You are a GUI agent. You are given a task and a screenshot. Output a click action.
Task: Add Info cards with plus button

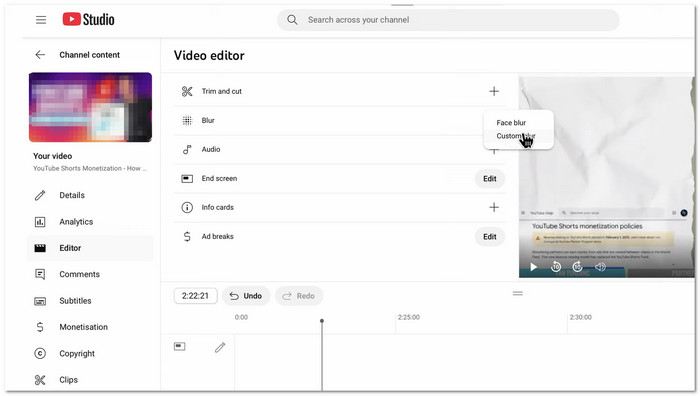[x=494, y=207]
